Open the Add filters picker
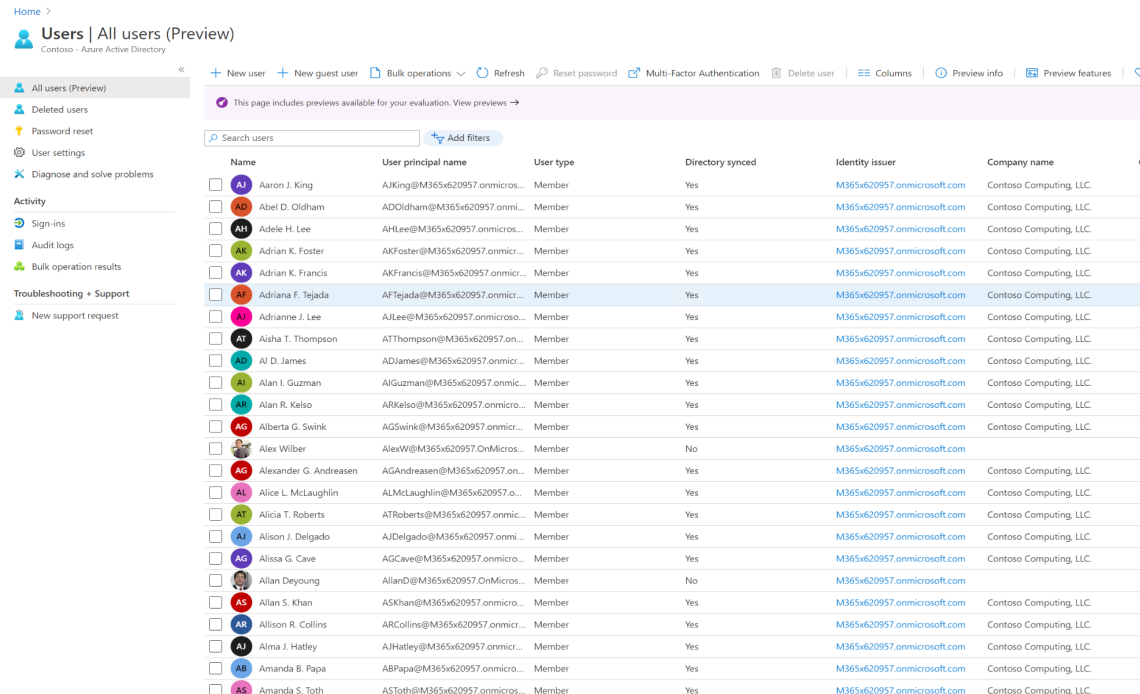Viewport: 1140px width, 694px height. coord(463,138)
